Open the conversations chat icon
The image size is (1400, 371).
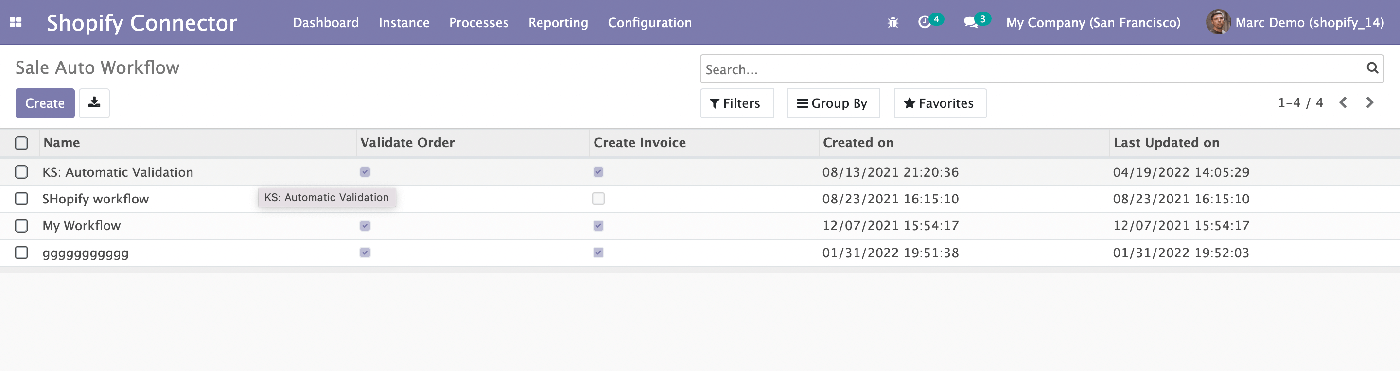[970, 22]
